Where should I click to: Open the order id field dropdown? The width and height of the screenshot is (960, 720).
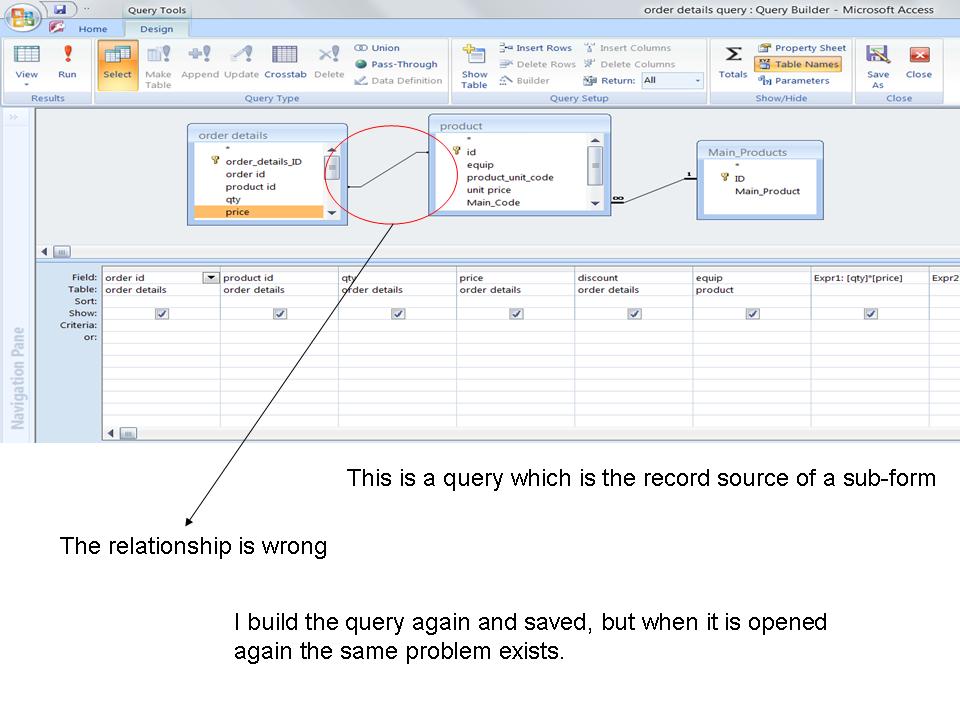click(211, 278)
